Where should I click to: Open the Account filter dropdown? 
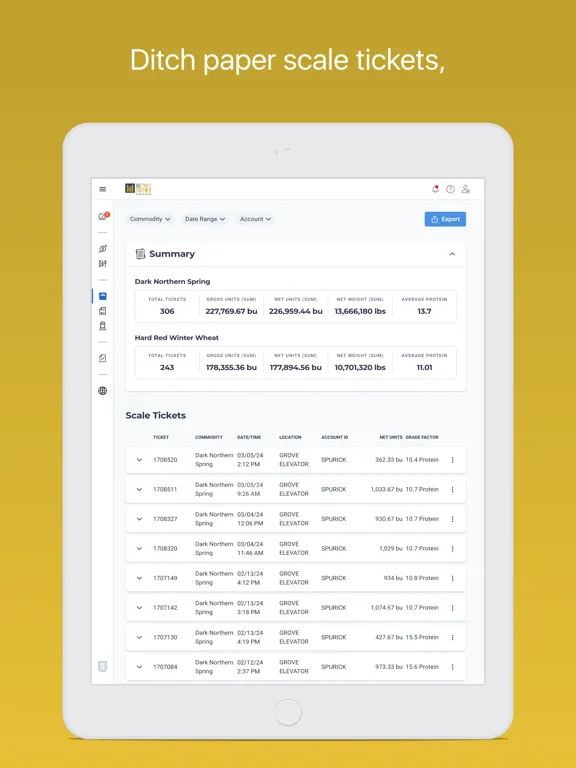(x=255, y=219)
